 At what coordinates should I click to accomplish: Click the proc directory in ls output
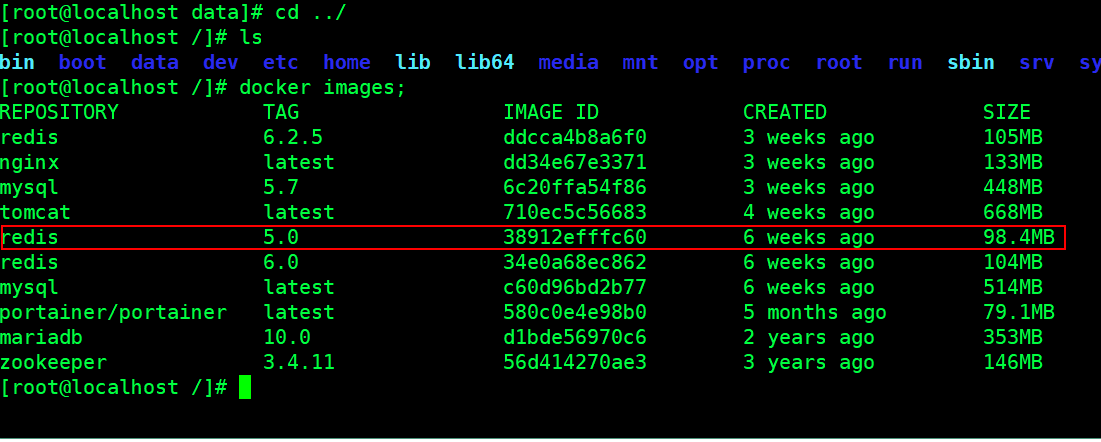click(767, 63)
